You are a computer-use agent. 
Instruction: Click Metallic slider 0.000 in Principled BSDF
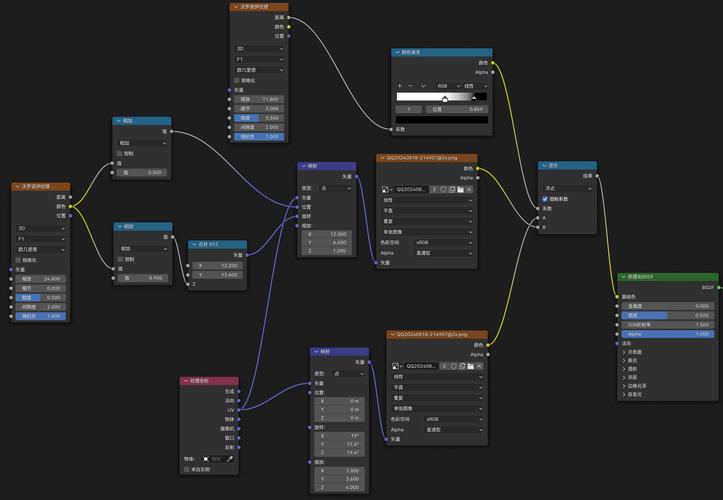tap(667, 306)
